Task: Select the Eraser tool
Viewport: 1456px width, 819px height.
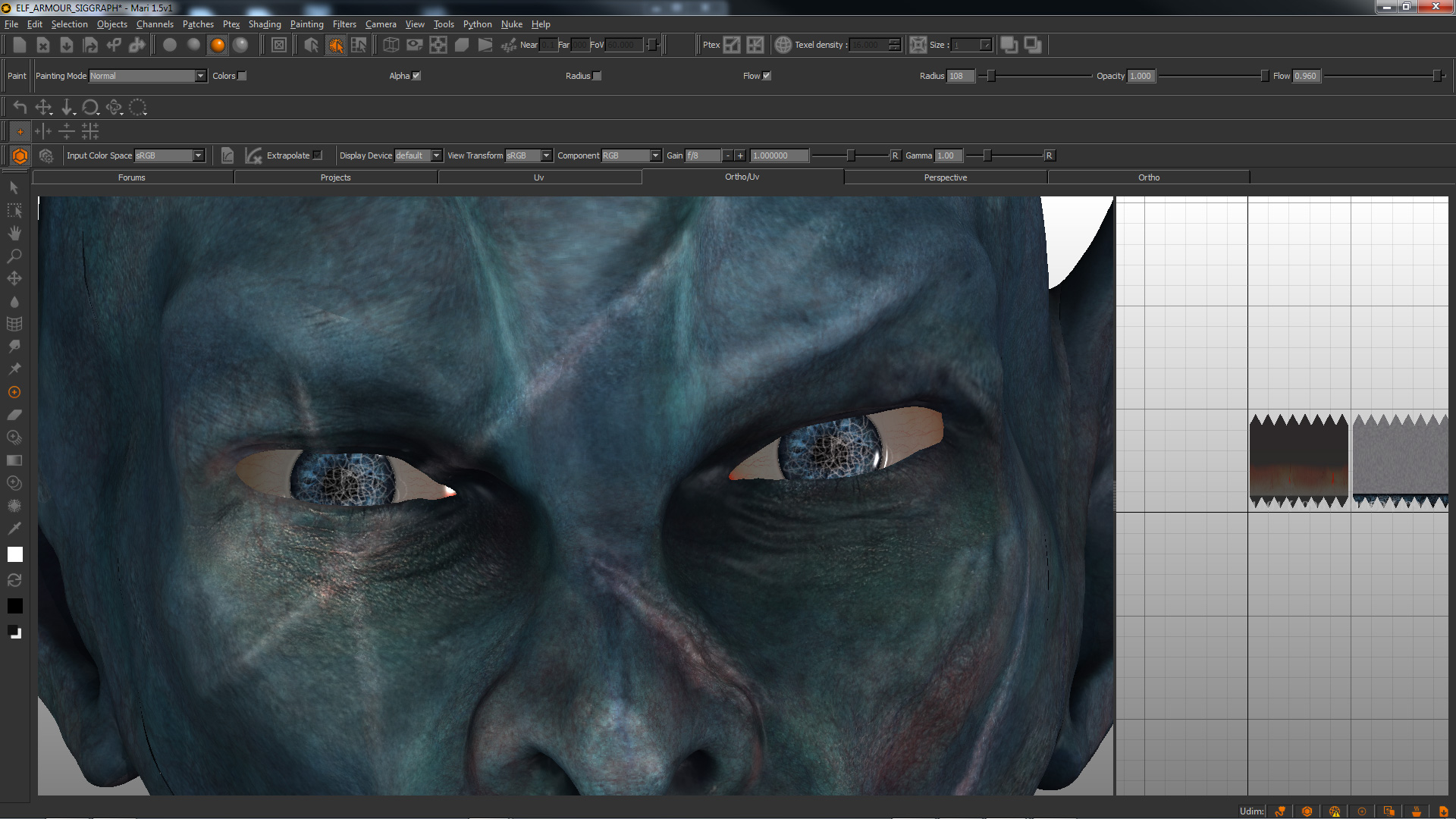Action: coord(14,415)
